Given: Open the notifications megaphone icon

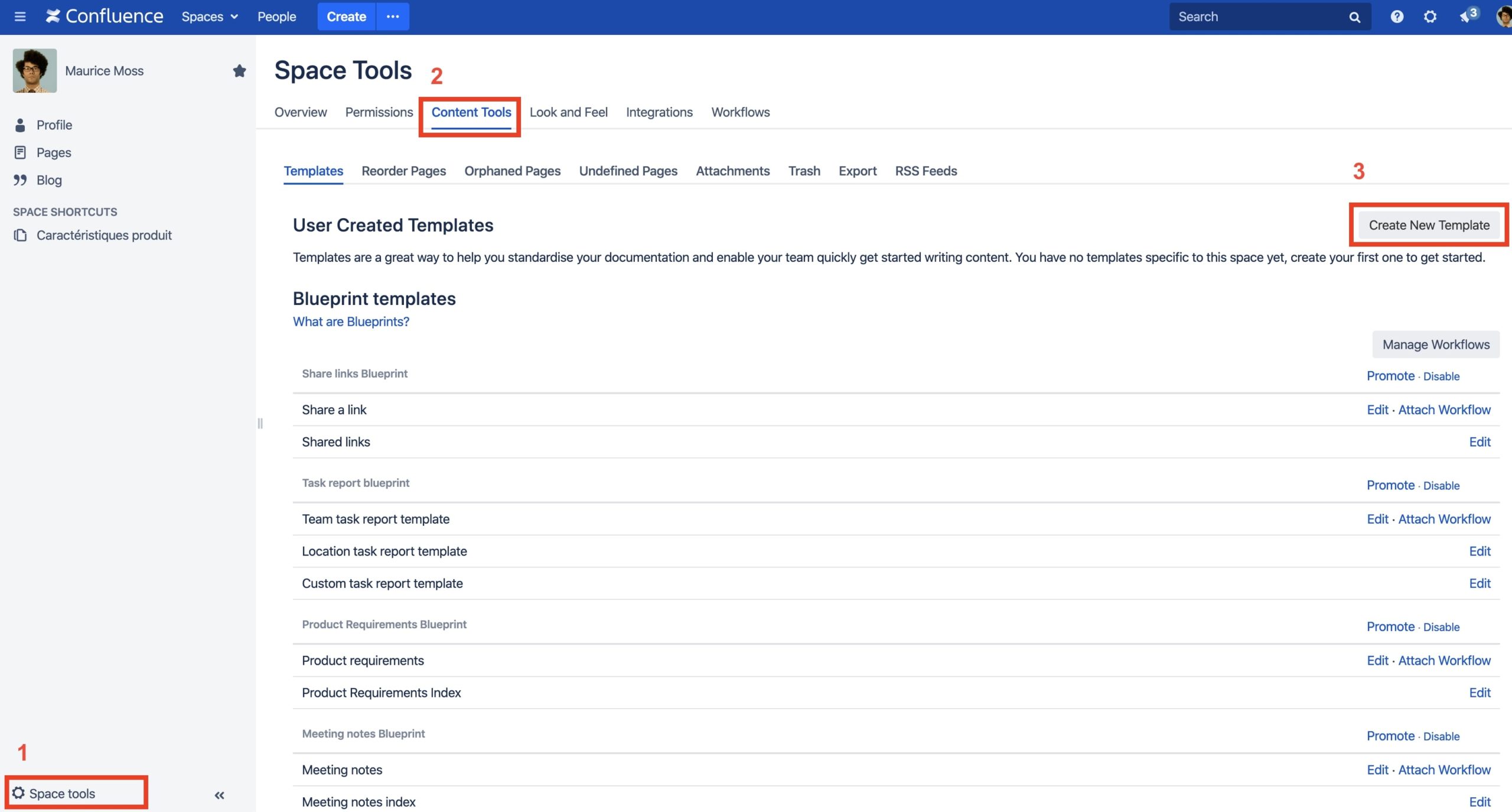Looking at the screenshot, I should pyautogui.click(x=1465, y=17).
